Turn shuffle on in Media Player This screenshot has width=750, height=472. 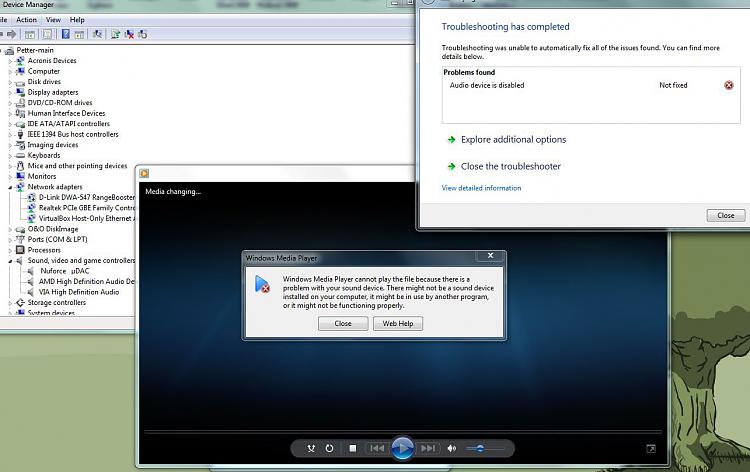coord(311,448)
